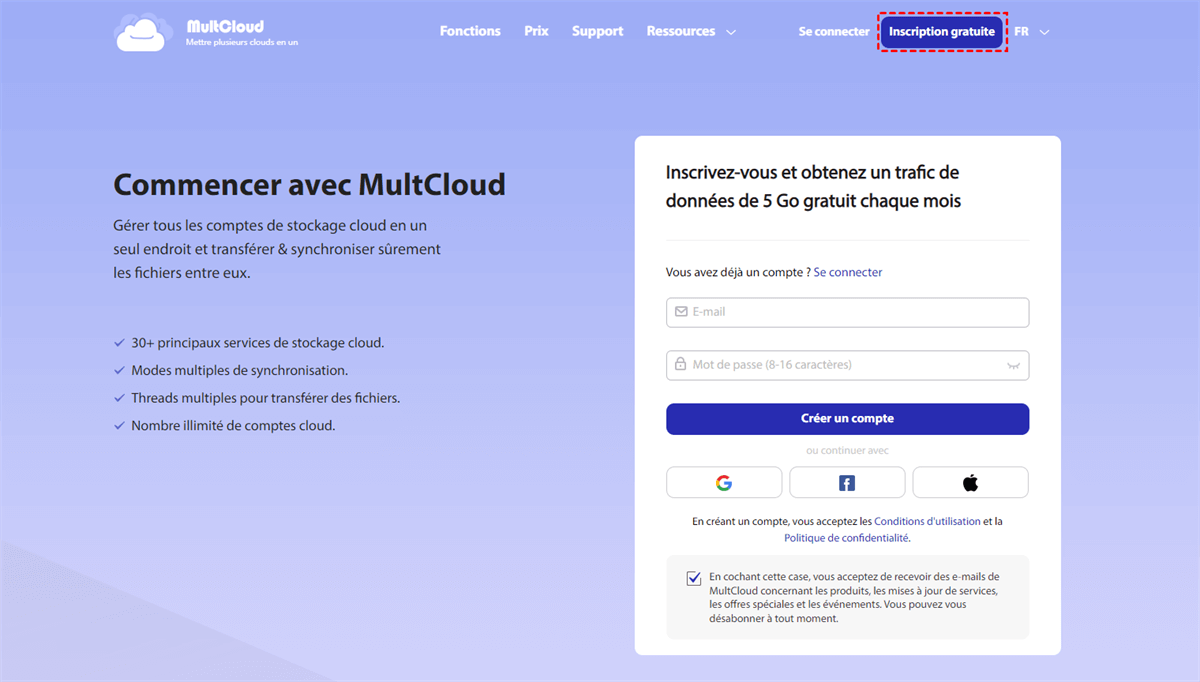
Task: Click text '30+ principaux services de stockage cloud.'
Action: coord(258,343)
